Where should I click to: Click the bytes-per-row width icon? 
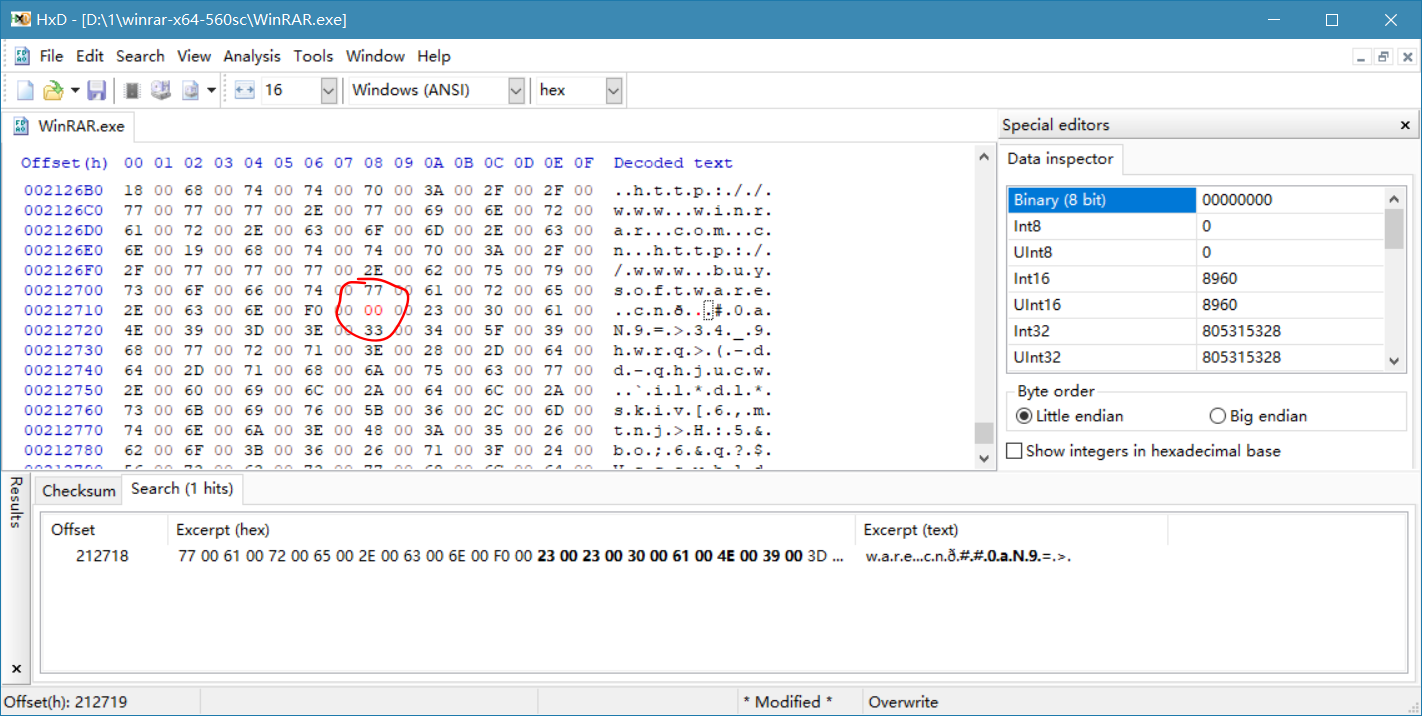[245, 91]
